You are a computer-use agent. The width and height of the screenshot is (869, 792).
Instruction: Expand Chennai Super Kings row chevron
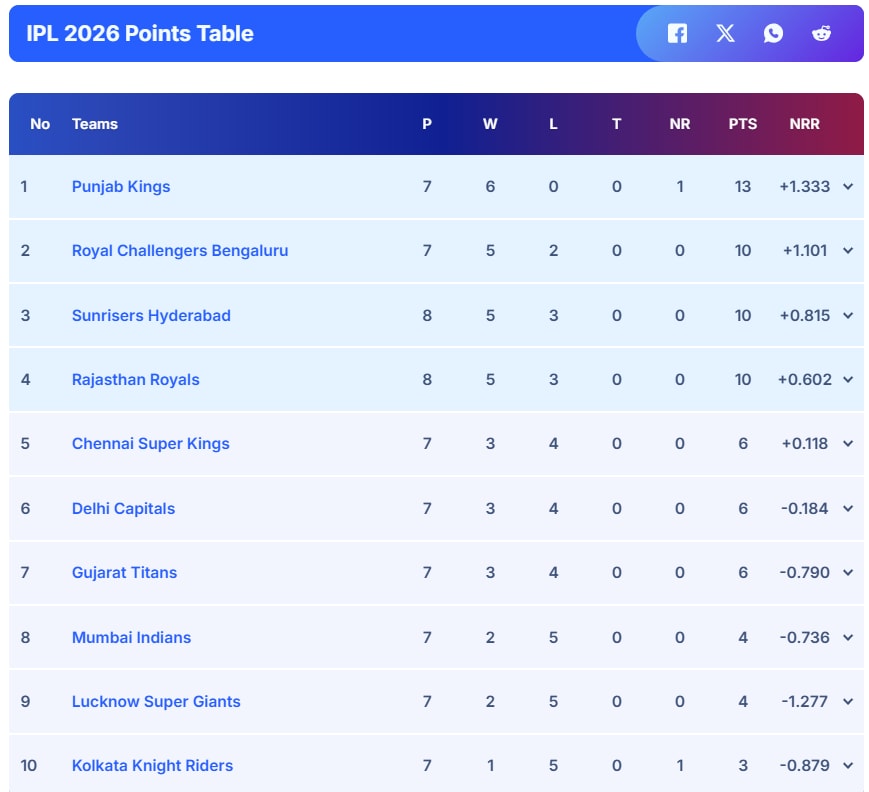coord(848,444)
